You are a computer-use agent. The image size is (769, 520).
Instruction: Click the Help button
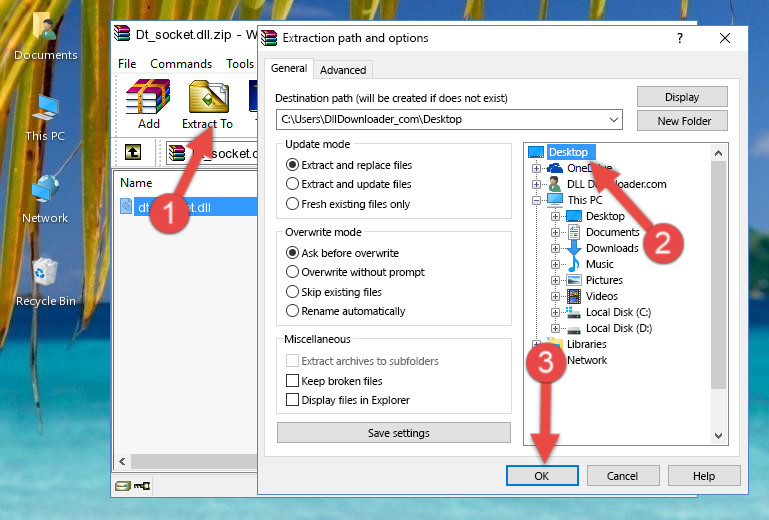(x=704, y=476)
